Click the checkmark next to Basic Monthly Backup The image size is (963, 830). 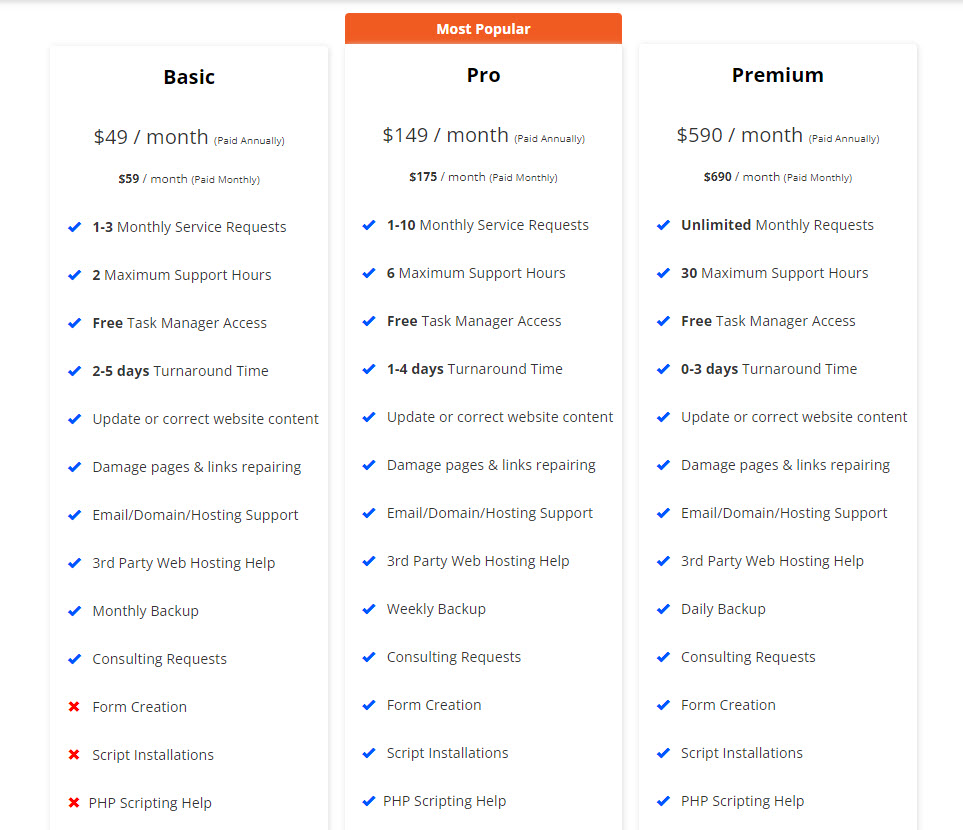click(74, 611)
